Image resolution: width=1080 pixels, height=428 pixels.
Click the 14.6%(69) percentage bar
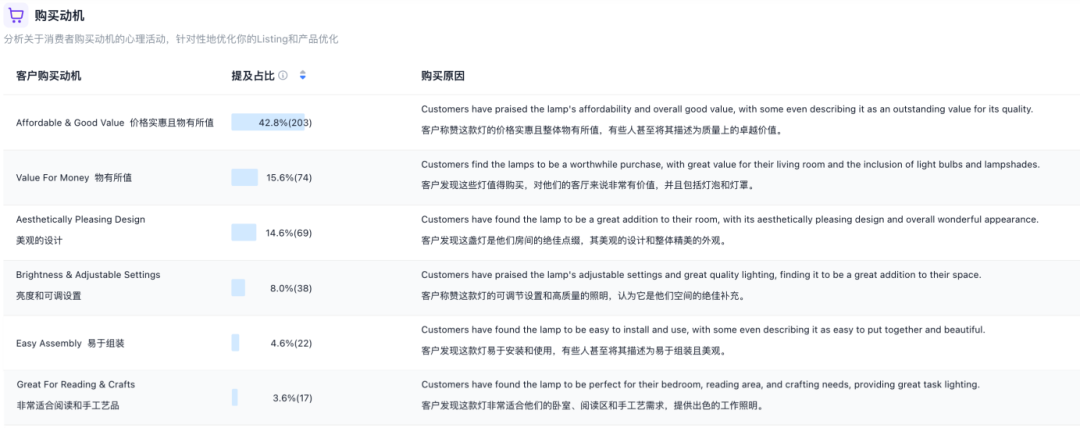click(x=244, y=232)
